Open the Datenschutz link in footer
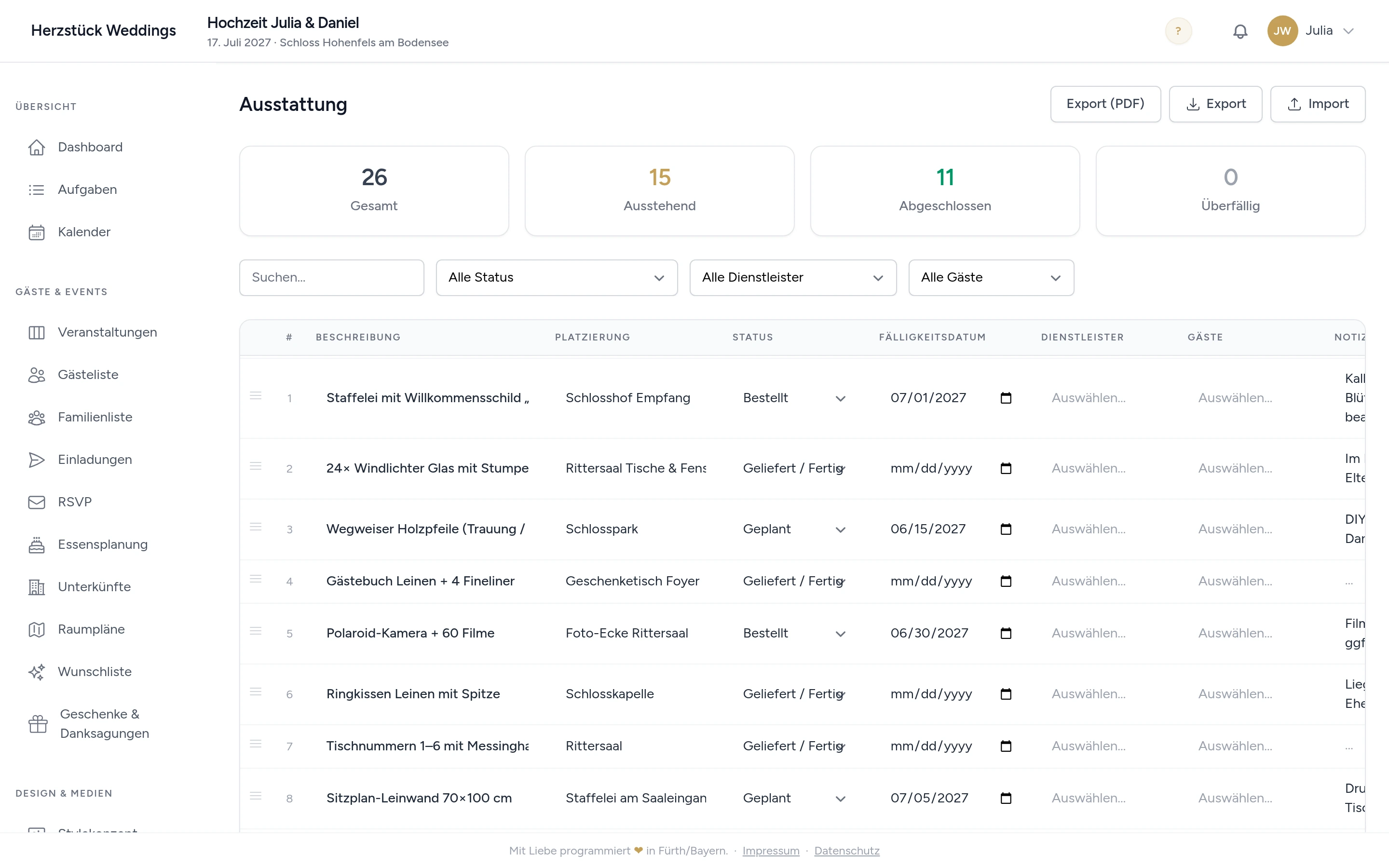Image resolution: width=1389 pixels, height=868 pixels. [x=846, y=851]
